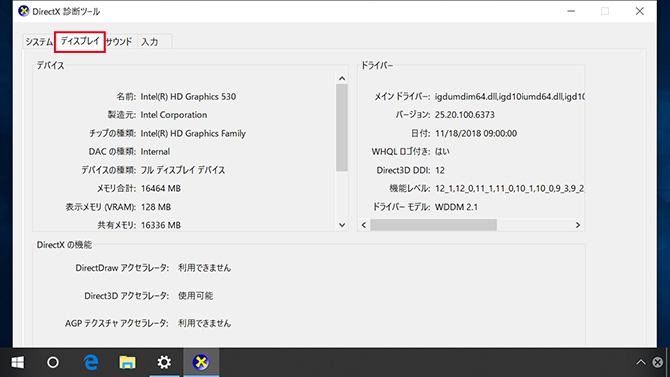
Task: Click device type フル ディスプレイ デバイス
Action: tap(183, 170)
